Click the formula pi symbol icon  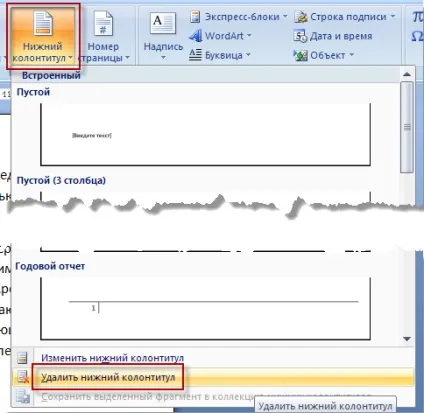[417, 17]
